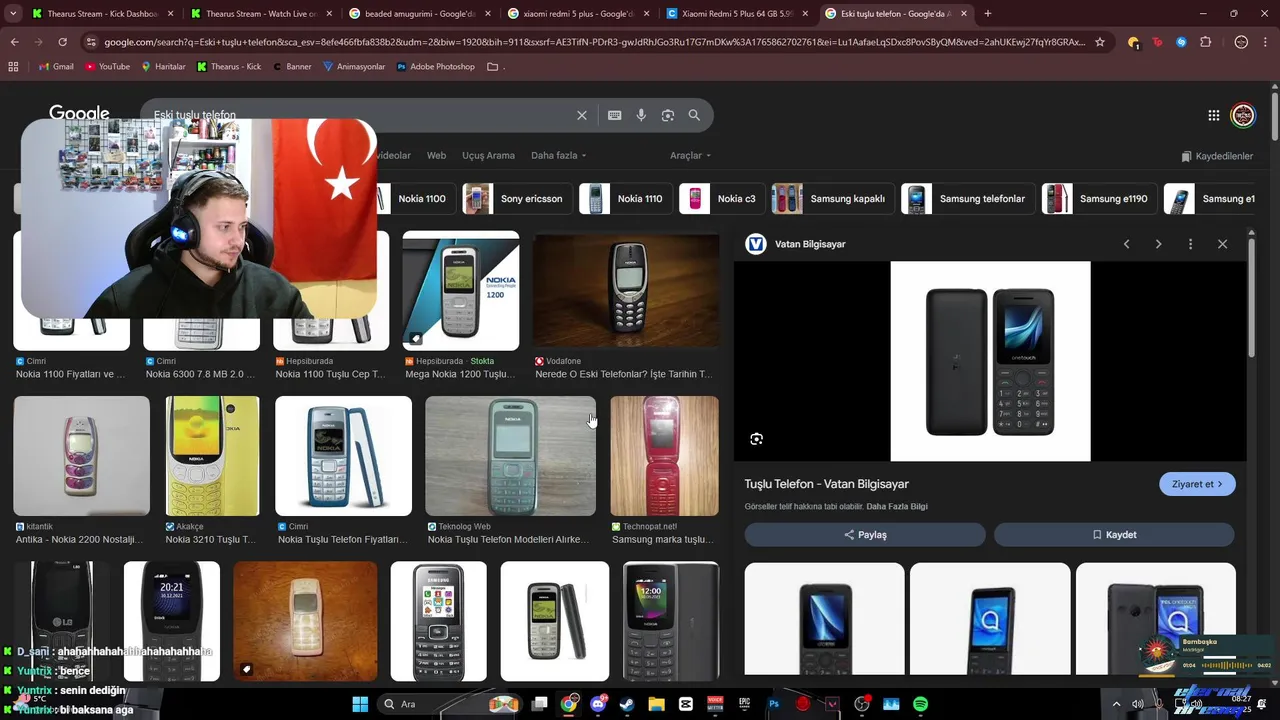
Task: Start voice search with the microphone icon
Action: (641, 115)
